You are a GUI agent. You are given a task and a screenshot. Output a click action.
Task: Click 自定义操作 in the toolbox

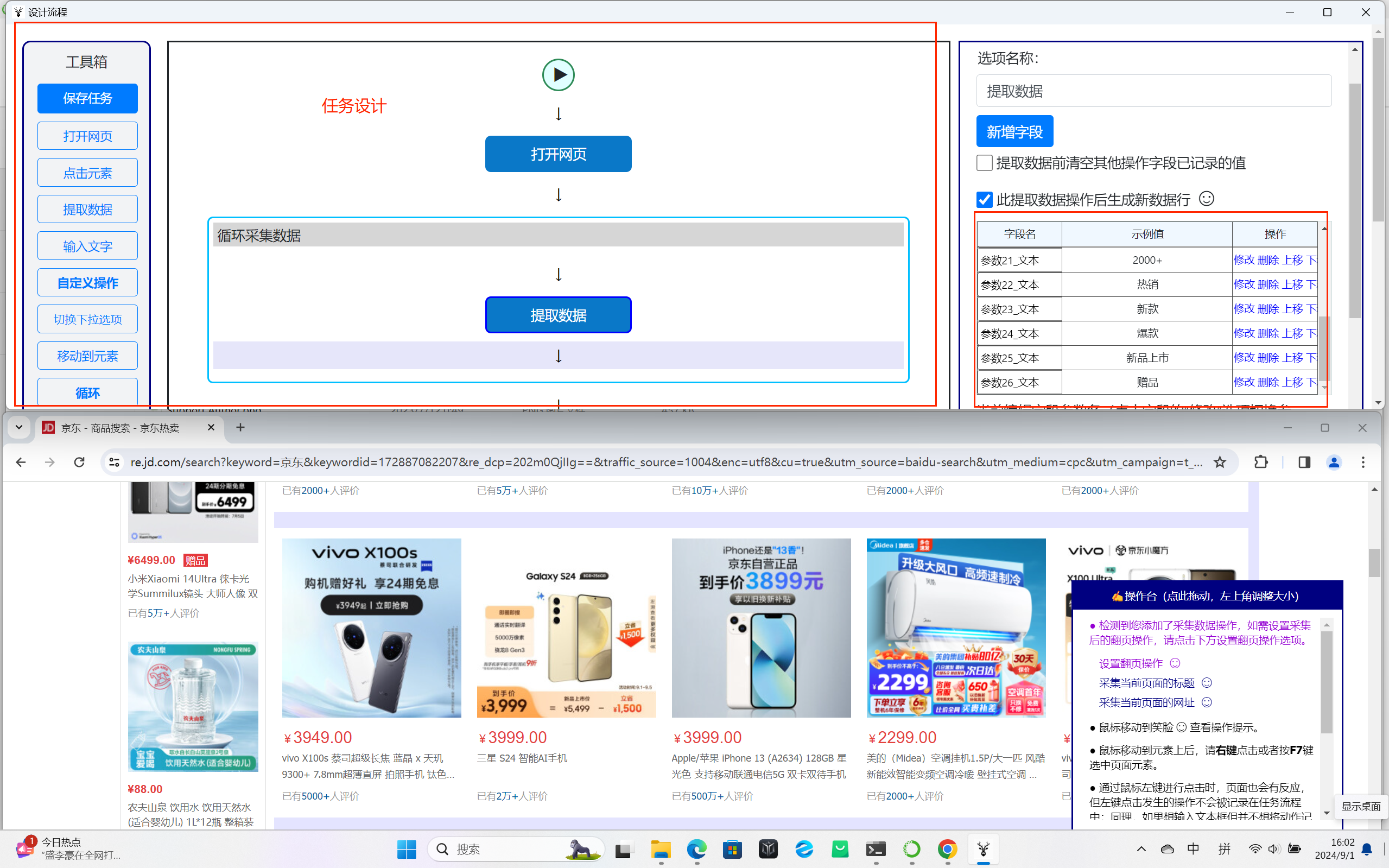tap(87, 282)
